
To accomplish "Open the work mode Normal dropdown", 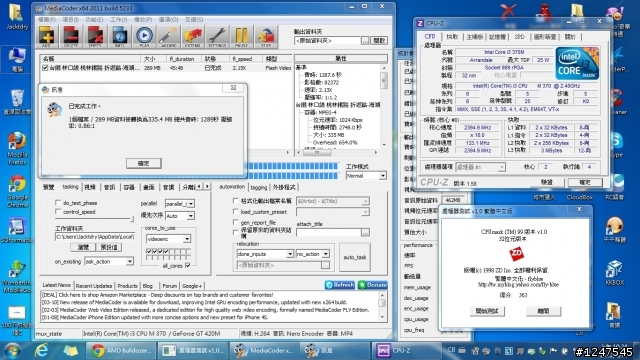I will [x=366, y=176].
